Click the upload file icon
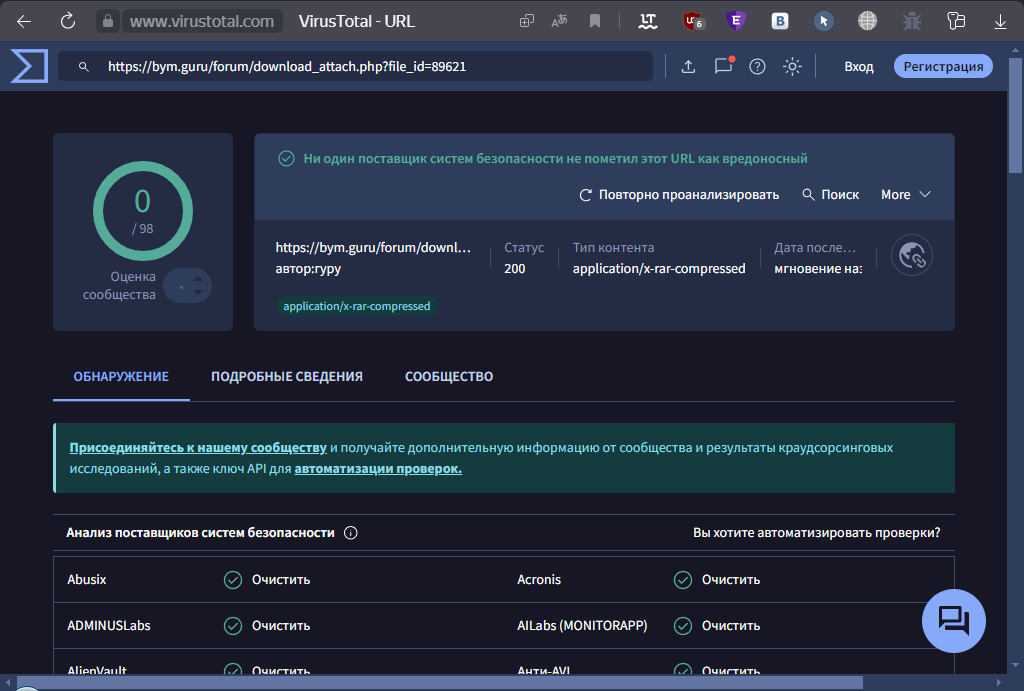 coord(688,66)
